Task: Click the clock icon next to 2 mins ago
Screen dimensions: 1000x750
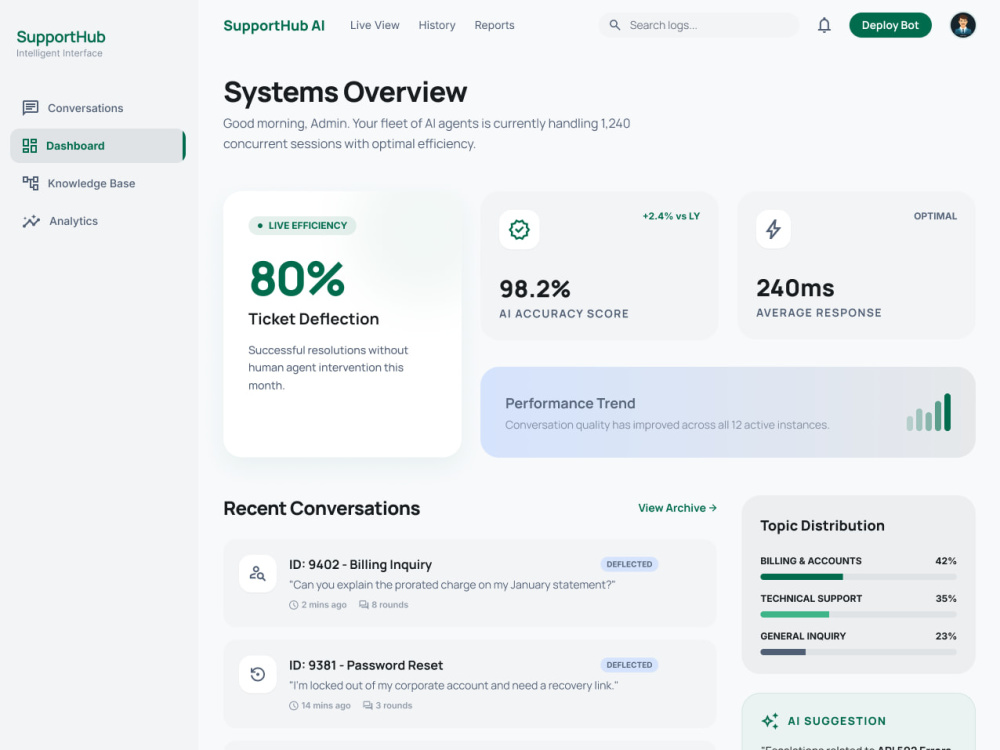Action: (x=293, y=605)
